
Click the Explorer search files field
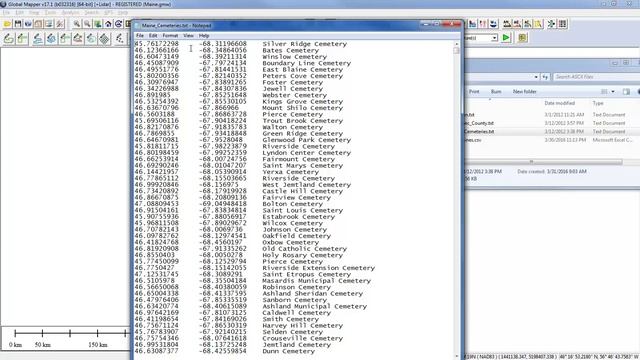click(596, 77)
